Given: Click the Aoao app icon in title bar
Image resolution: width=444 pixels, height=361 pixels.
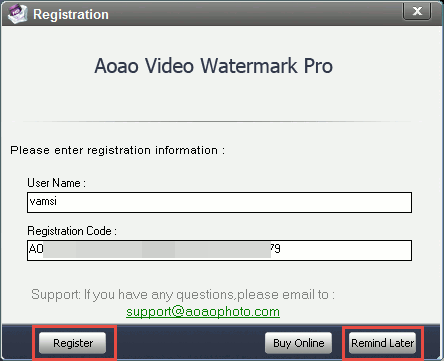Looking at the screenshot, I should (17, 14).
